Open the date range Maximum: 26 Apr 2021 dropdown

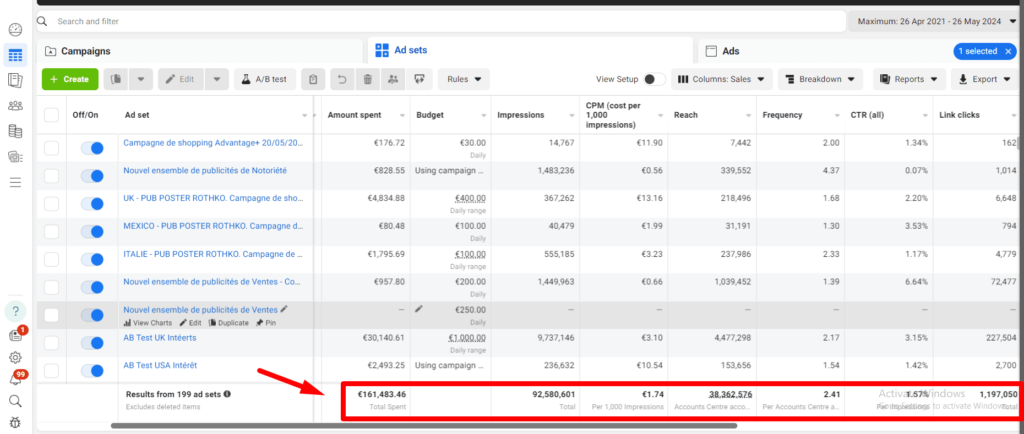coord(935,22)
